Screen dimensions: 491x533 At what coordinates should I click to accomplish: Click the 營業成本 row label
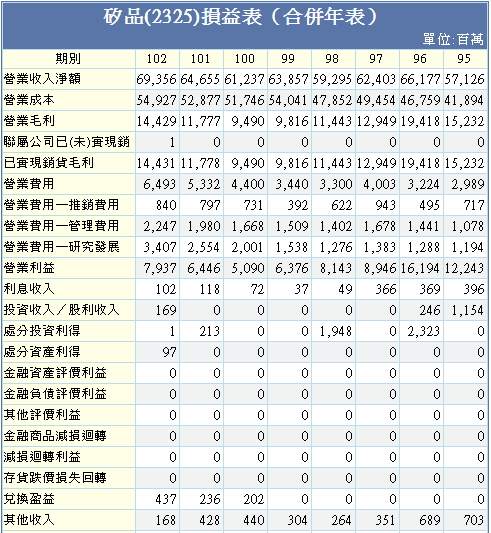(29, 100)
